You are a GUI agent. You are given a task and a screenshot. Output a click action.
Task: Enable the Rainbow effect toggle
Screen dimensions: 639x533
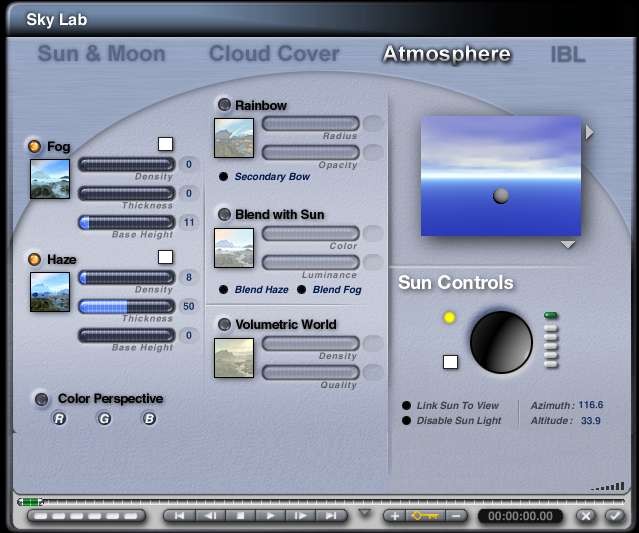tap(224, 105)
